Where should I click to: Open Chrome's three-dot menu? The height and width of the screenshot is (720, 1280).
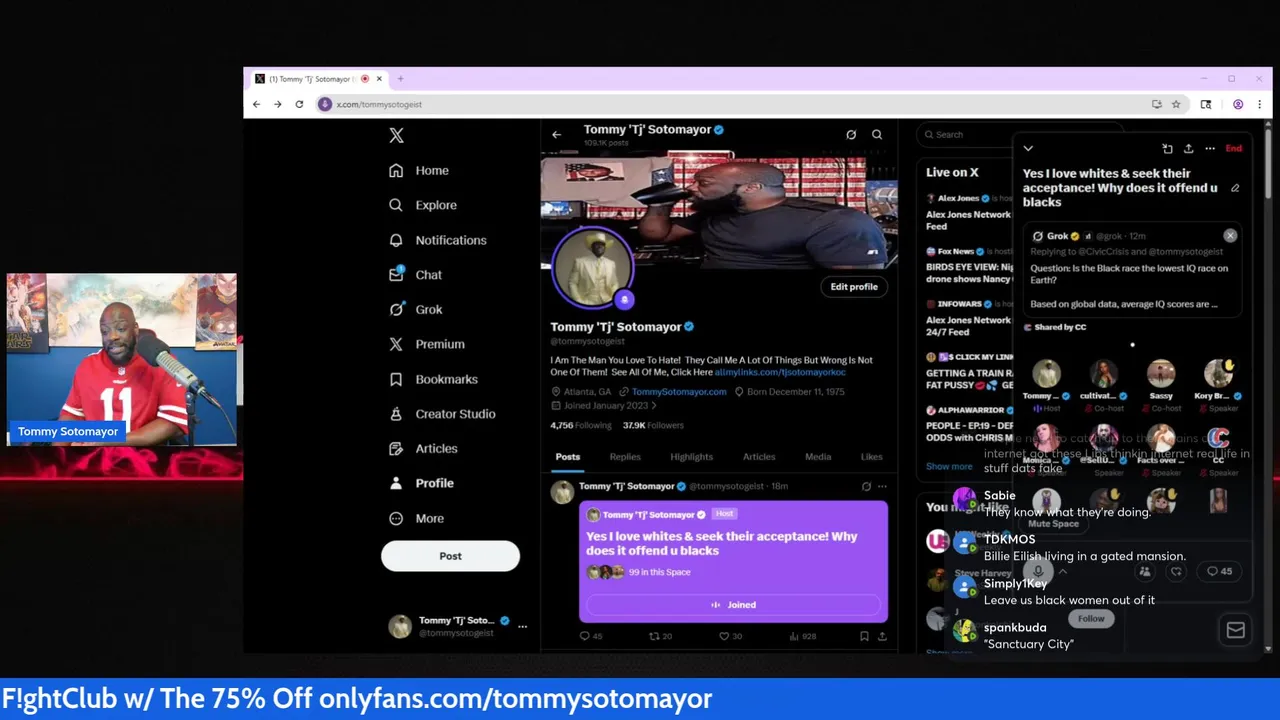coord(1259,104)
